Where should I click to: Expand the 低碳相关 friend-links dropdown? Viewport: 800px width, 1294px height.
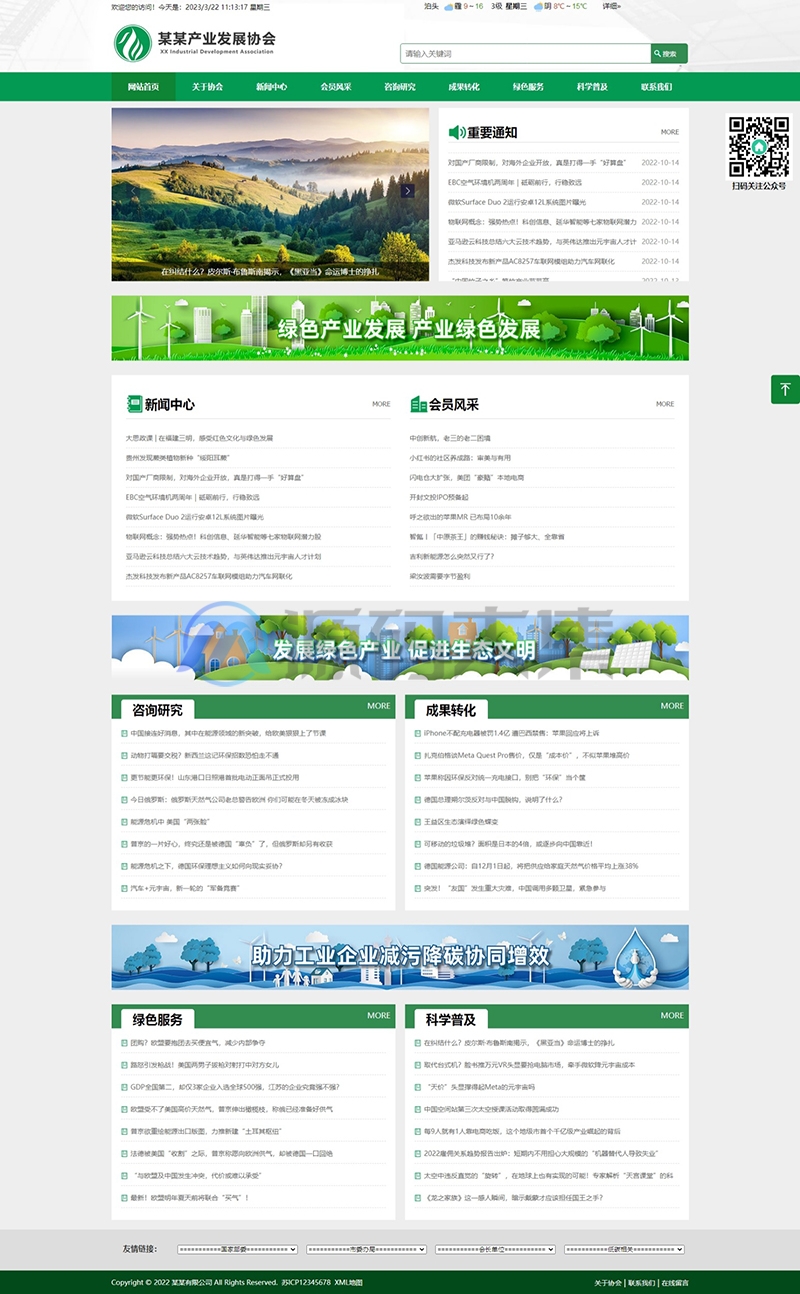point(625,1249)
